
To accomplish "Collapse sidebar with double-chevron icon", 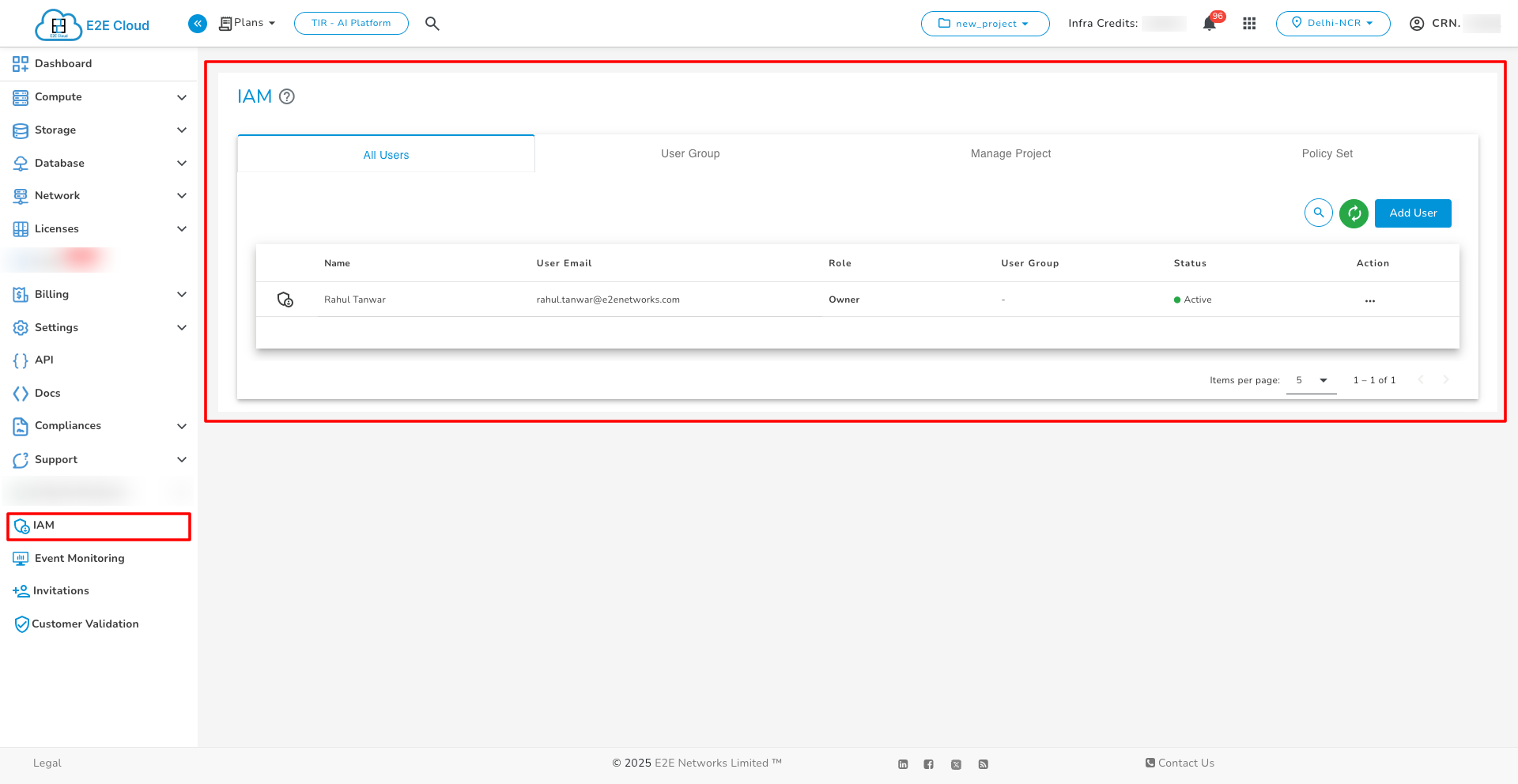I will click(198, 24).
